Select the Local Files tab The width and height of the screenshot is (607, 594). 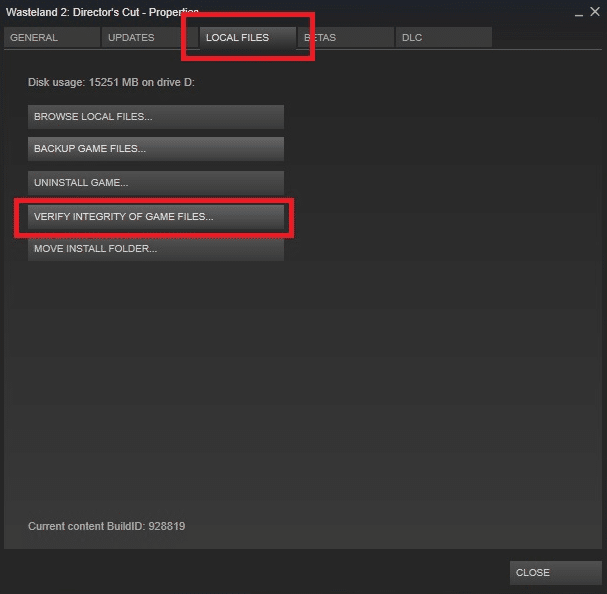pos(248,38)
